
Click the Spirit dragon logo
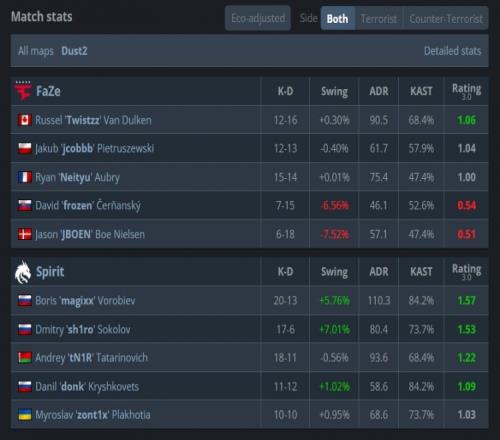pyautogui.click(x=23, y=272)
